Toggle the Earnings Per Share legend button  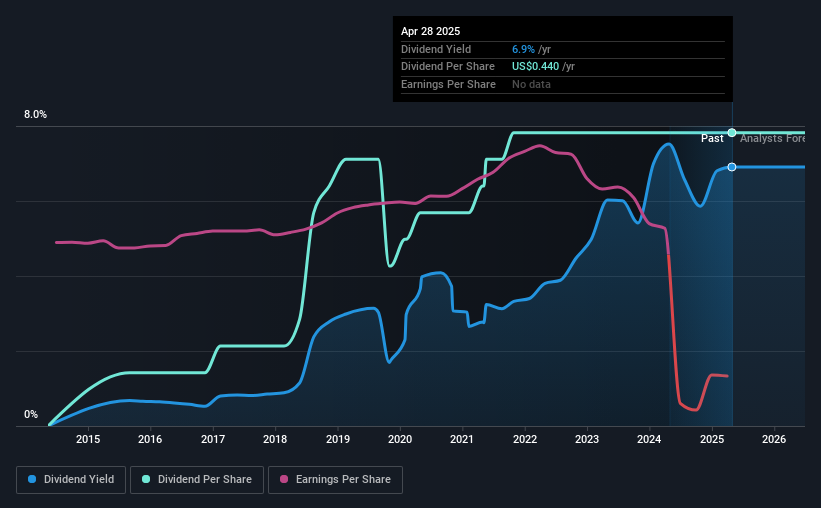click(335, 480)
